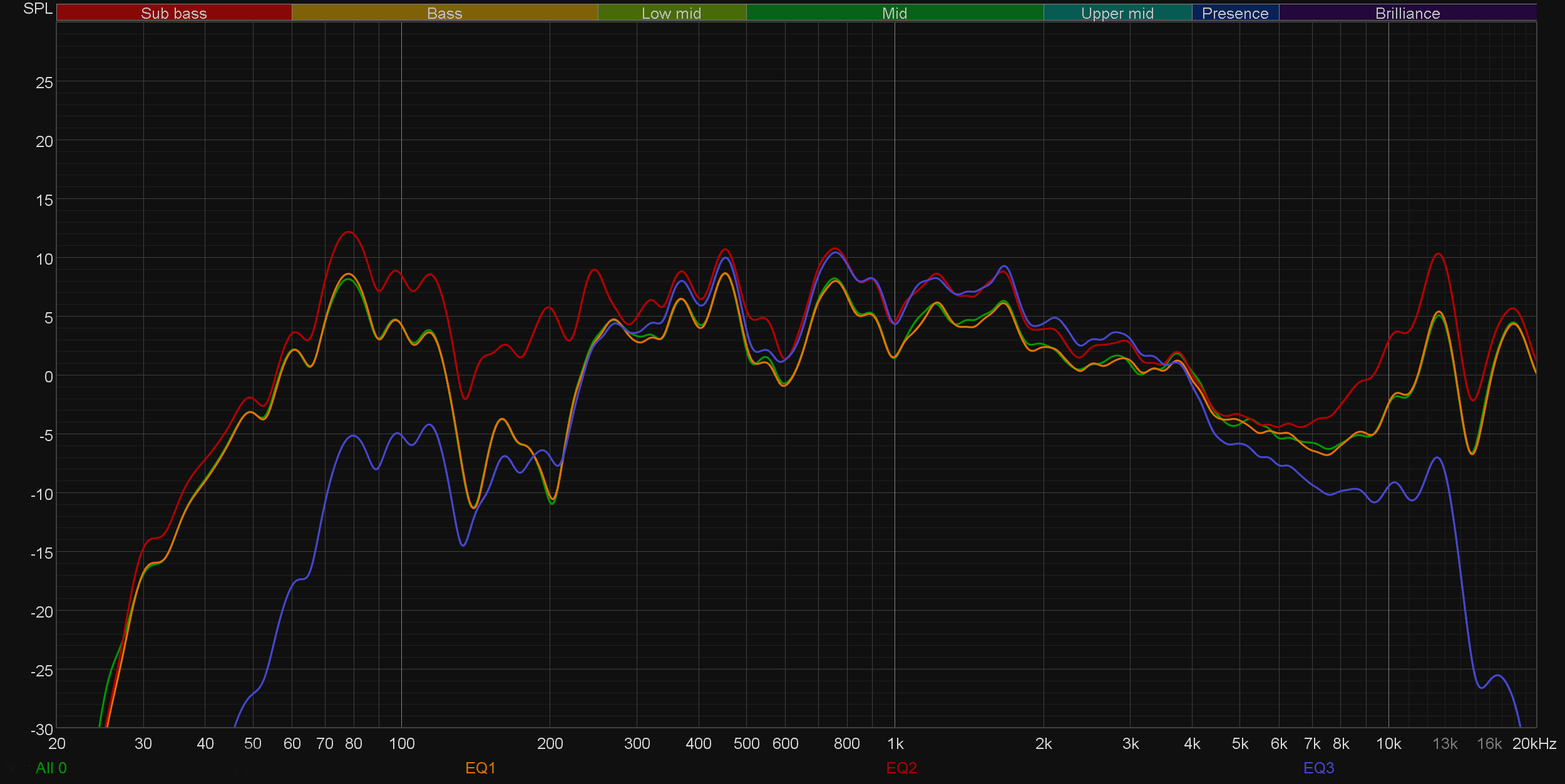Click the '-30' dB axis label
The height and width of the screenshot is (784, 1565).
42,730
